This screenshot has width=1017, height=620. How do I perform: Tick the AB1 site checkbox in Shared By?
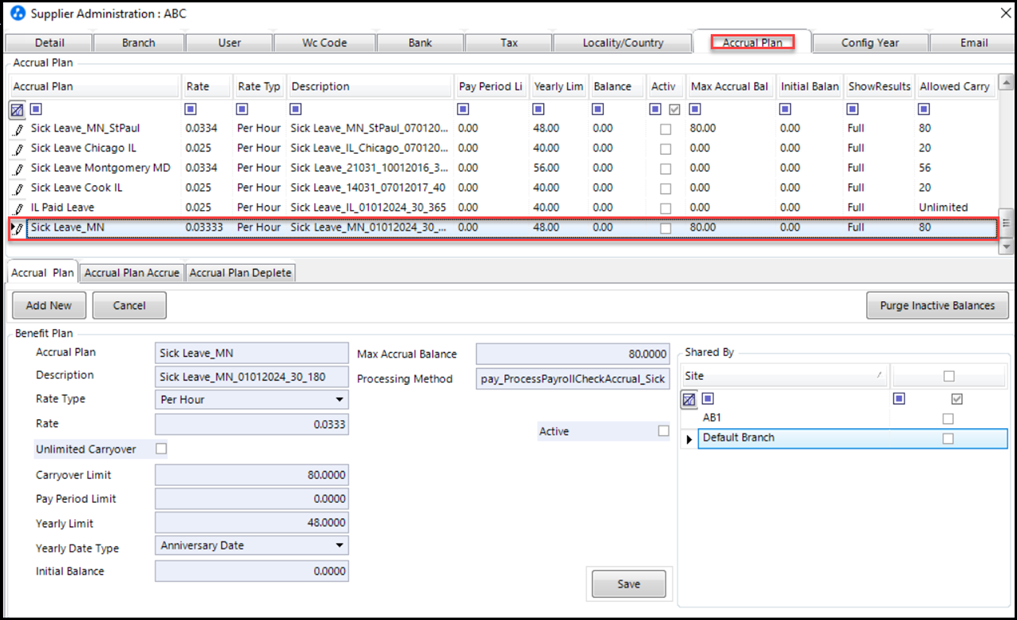pos(948,418)
